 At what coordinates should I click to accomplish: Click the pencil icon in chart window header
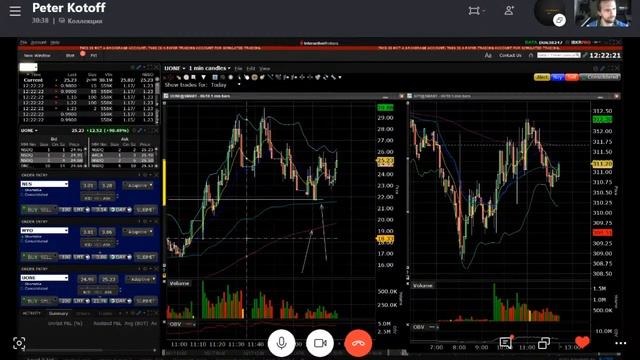[602, 68]
